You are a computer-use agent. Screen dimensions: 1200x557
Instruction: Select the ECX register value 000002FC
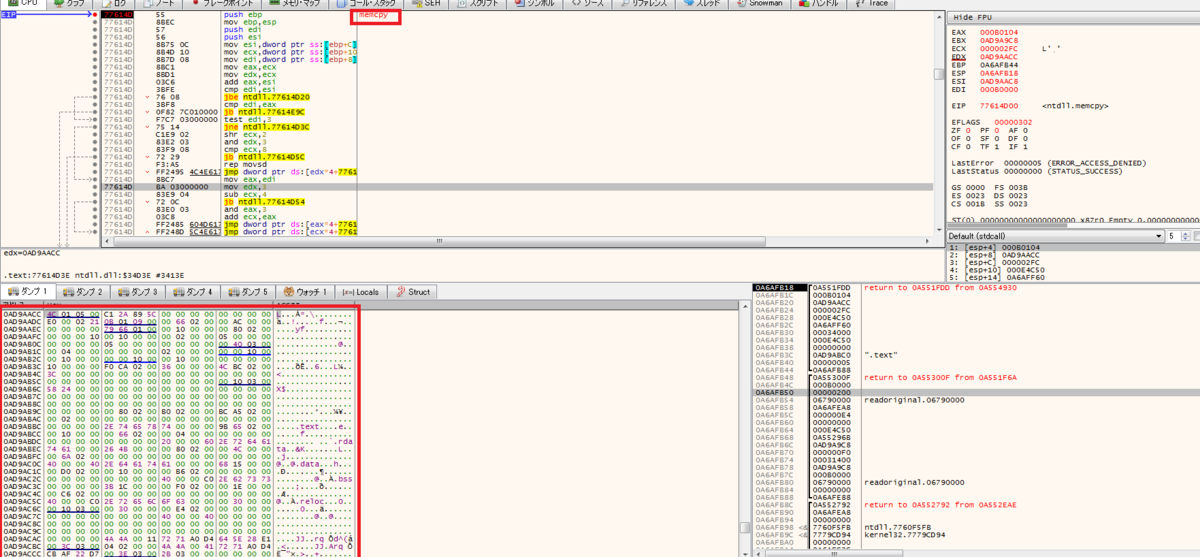coord(999,48)
